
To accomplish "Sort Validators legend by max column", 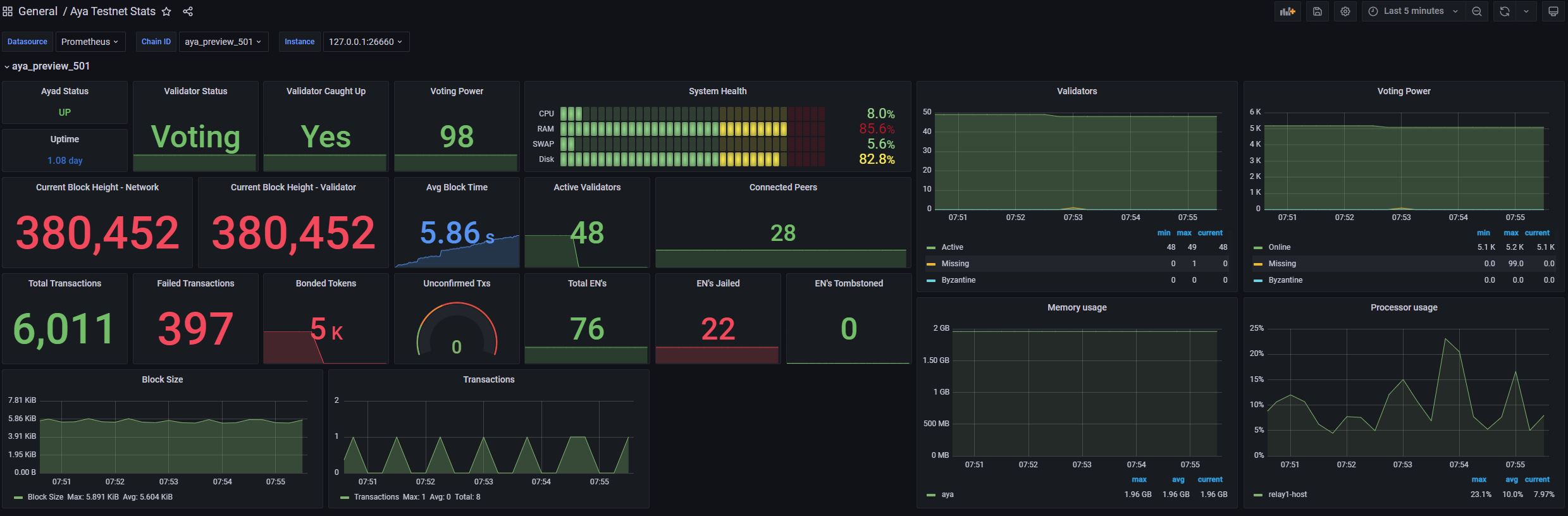I will [1184, 233].
